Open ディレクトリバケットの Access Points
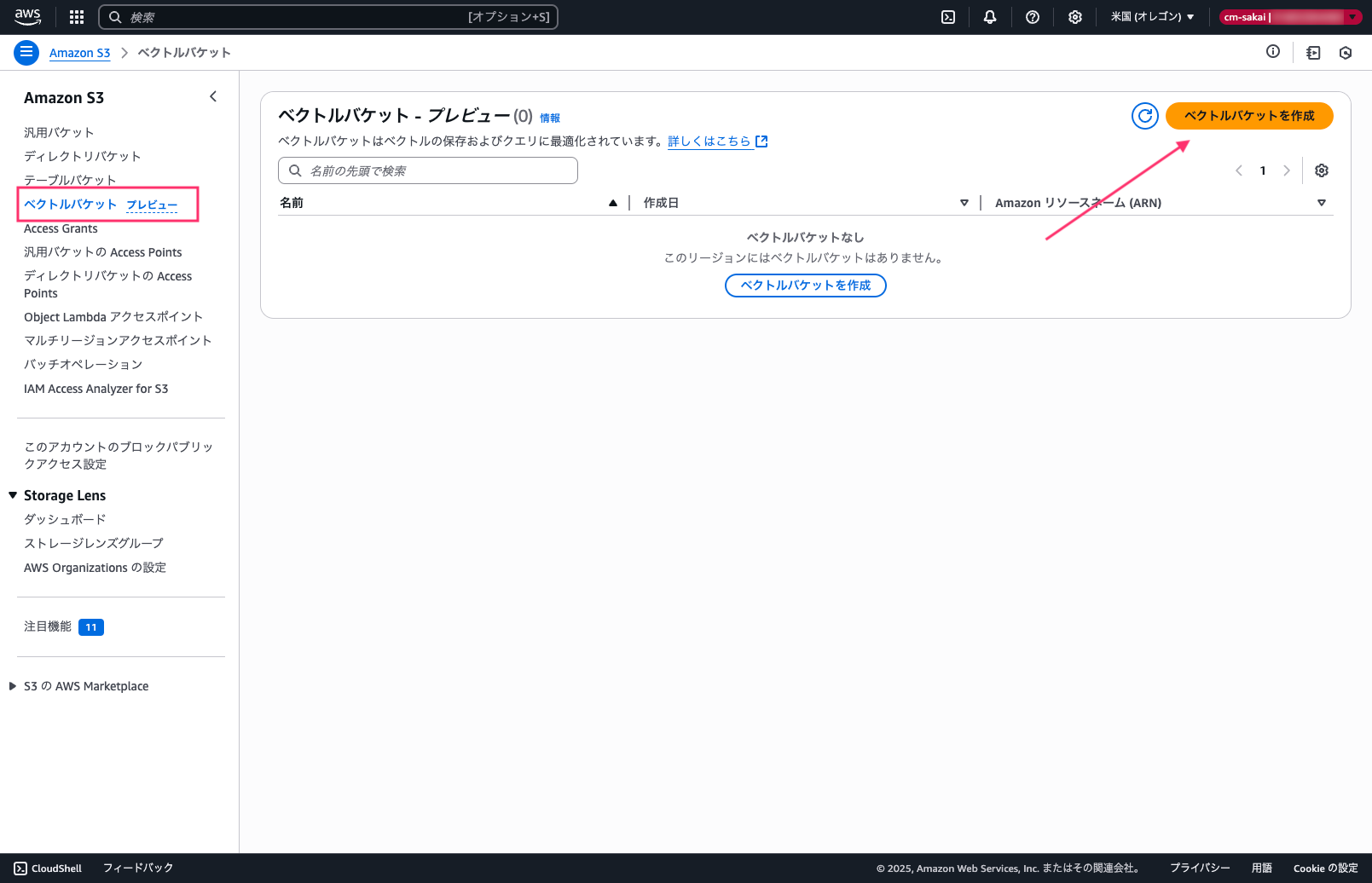The image size is (1372, 883). (108, 285)
